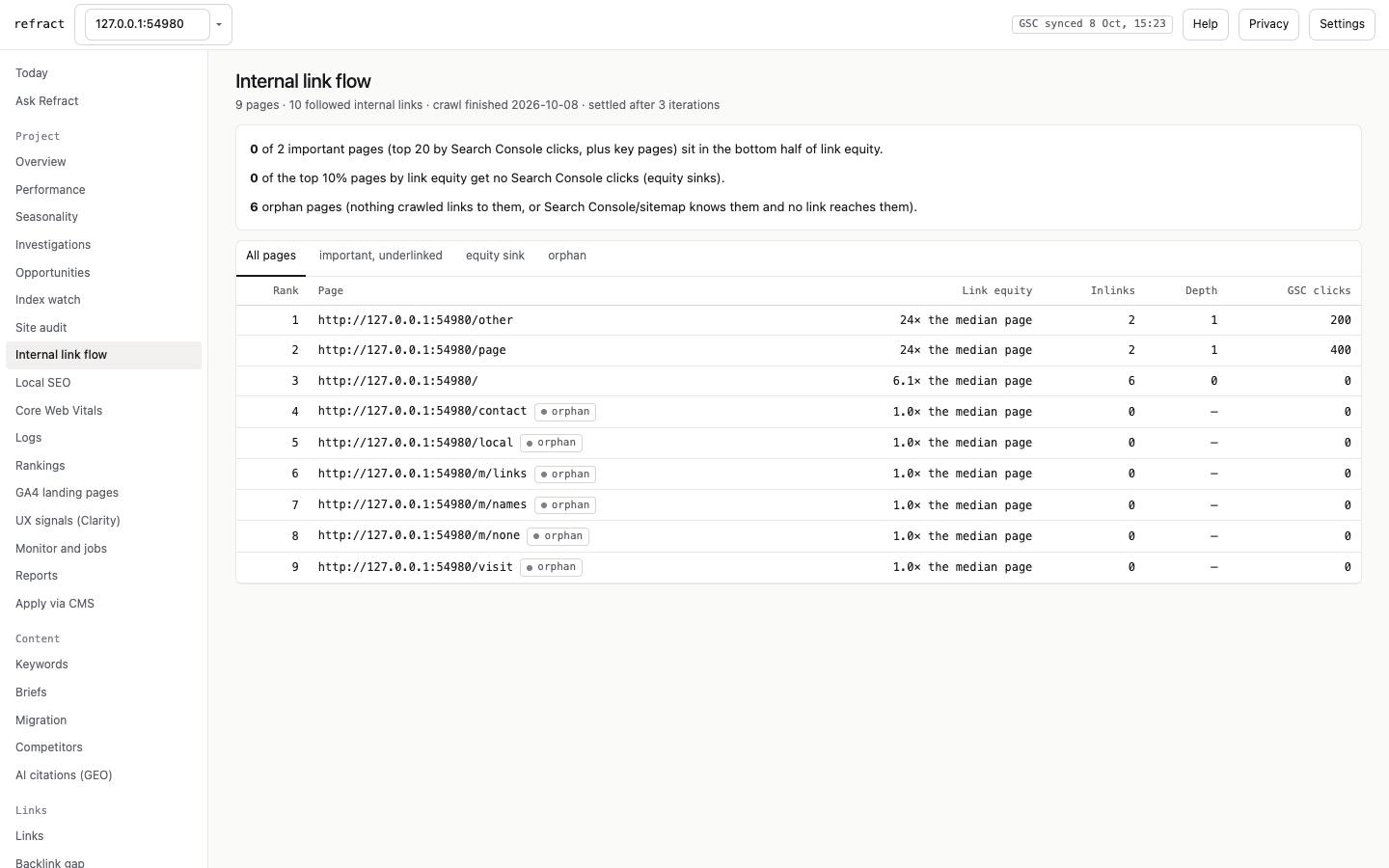Click the Inlinks column header
This screenshot has height=868, width=1389.
pyautogui.click(x=1112, y=290)
